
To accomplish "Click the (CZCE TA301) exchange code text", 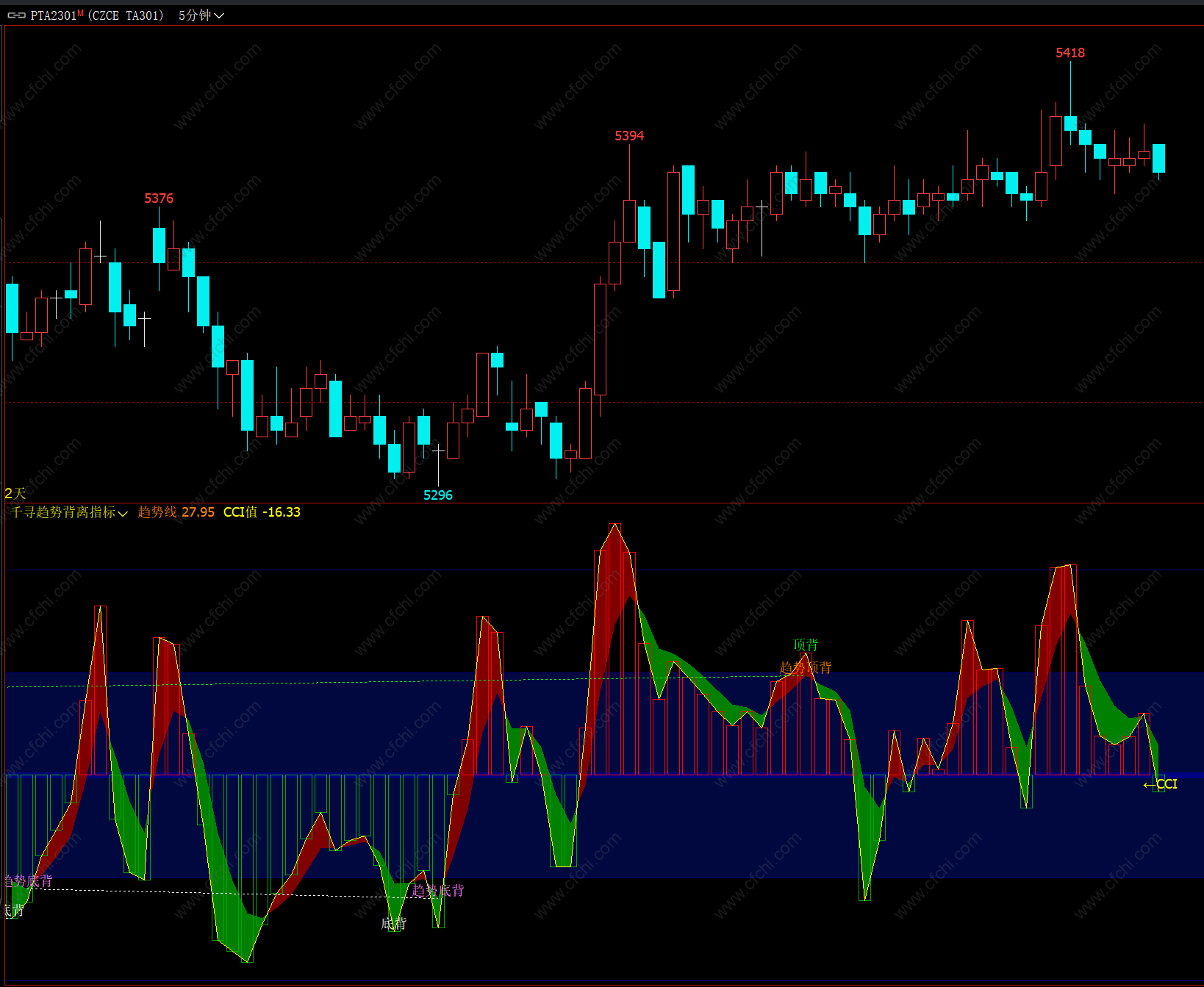I will (126, 15).
